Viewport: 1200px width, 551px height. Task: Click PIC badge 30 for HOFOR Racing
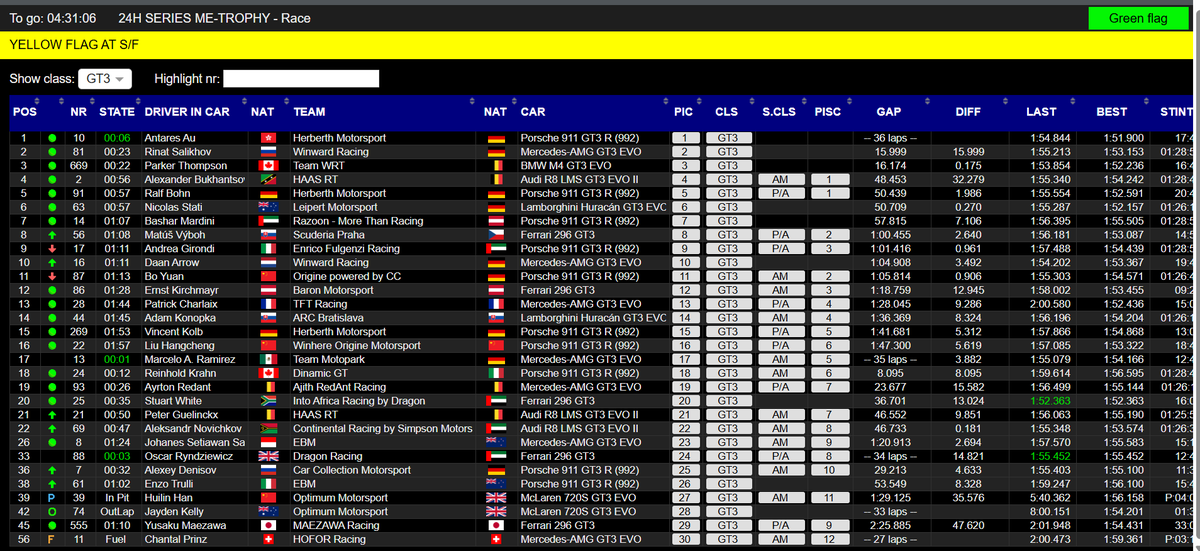pos(684,539)
